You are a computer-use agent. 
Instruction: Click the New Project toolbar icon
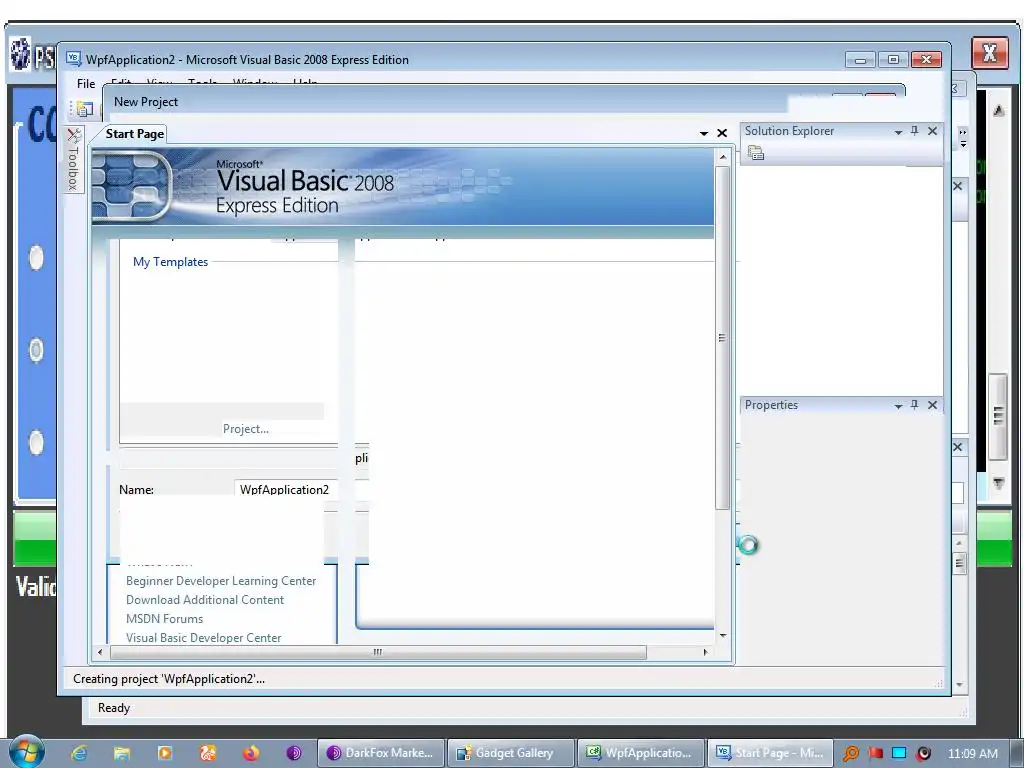85,109
